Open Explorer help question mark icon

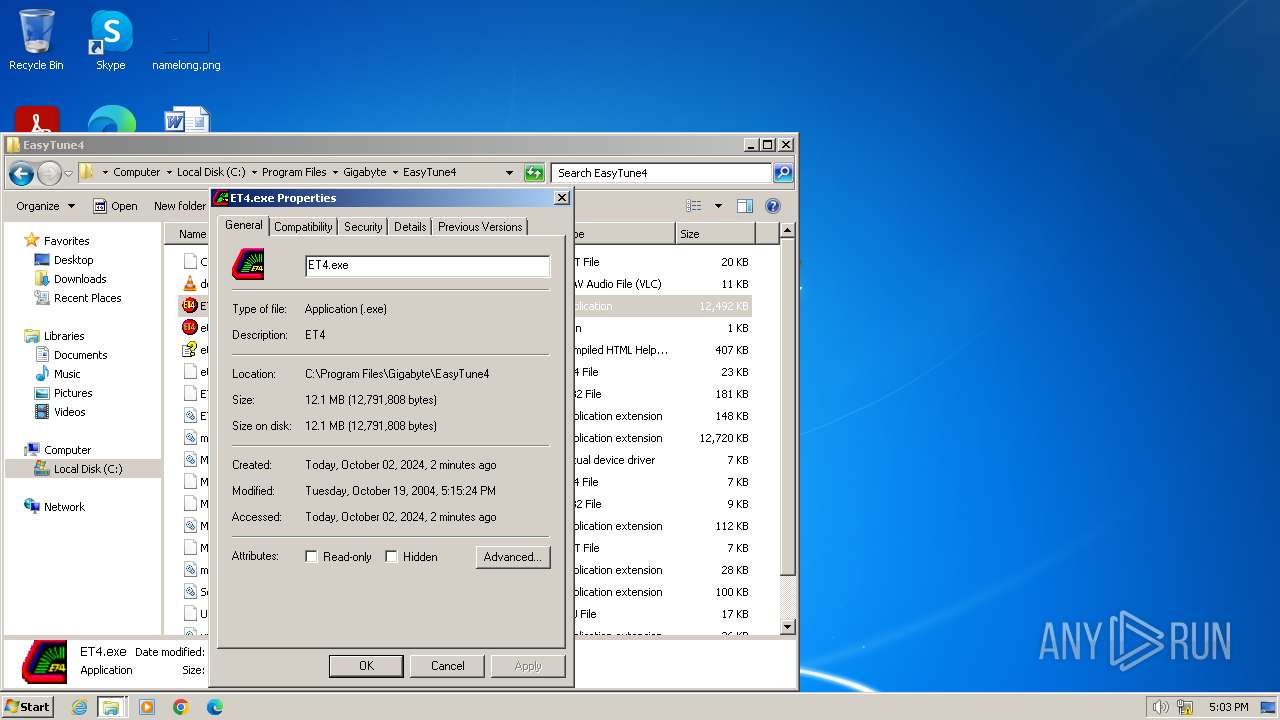pyautogui.click(x=772, y=206)
